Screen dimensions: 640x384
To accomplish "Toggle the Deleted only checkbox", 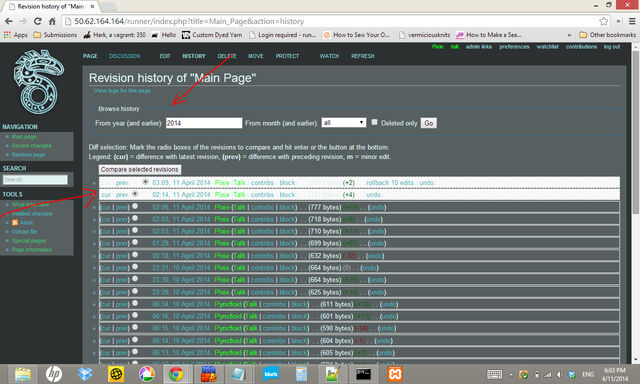I will click(374, 122).
